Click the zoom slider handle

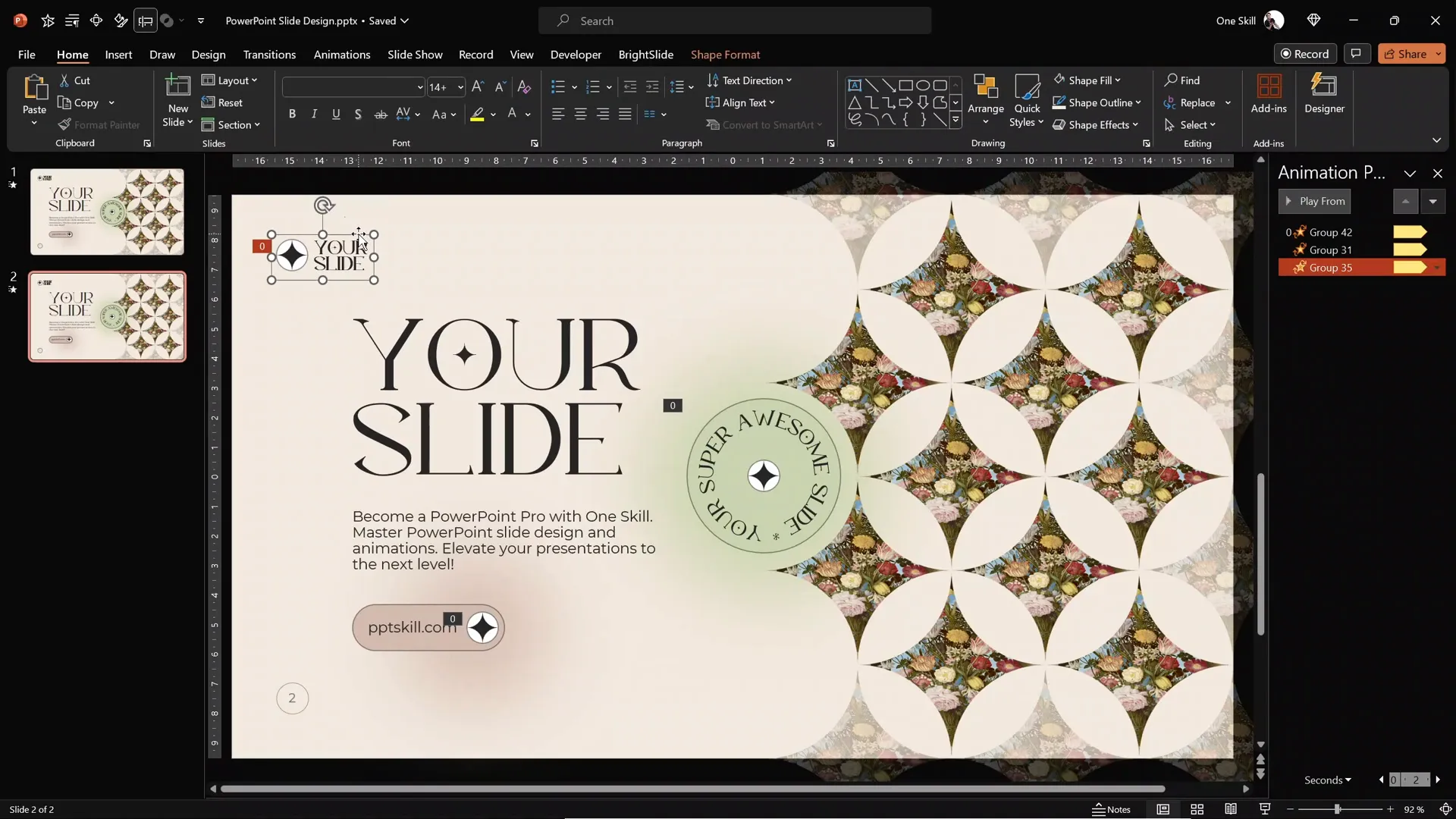point(1338,809)
